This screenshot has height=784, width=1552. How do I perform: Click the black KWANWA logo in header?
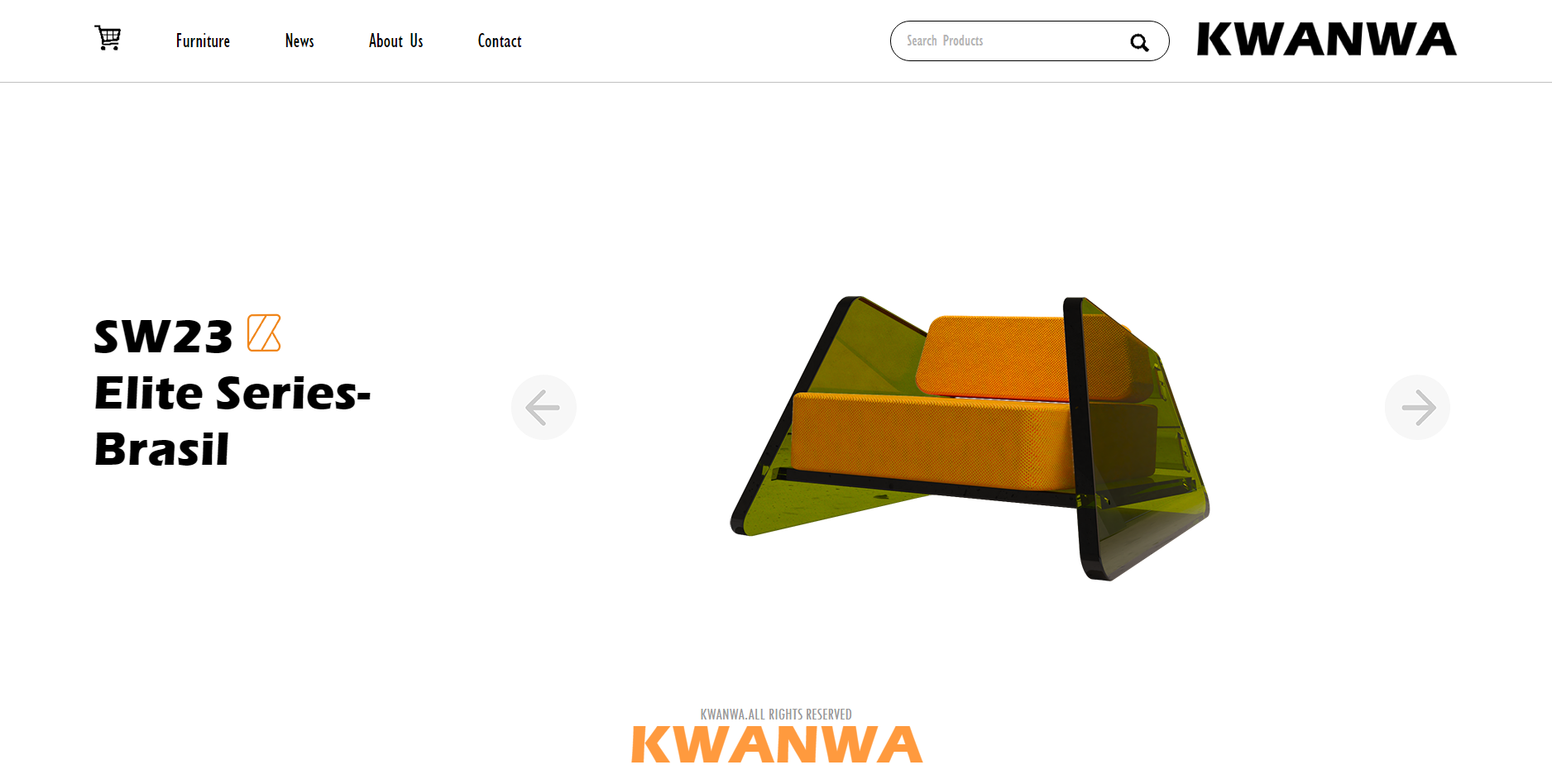(x=1326, y=40)
